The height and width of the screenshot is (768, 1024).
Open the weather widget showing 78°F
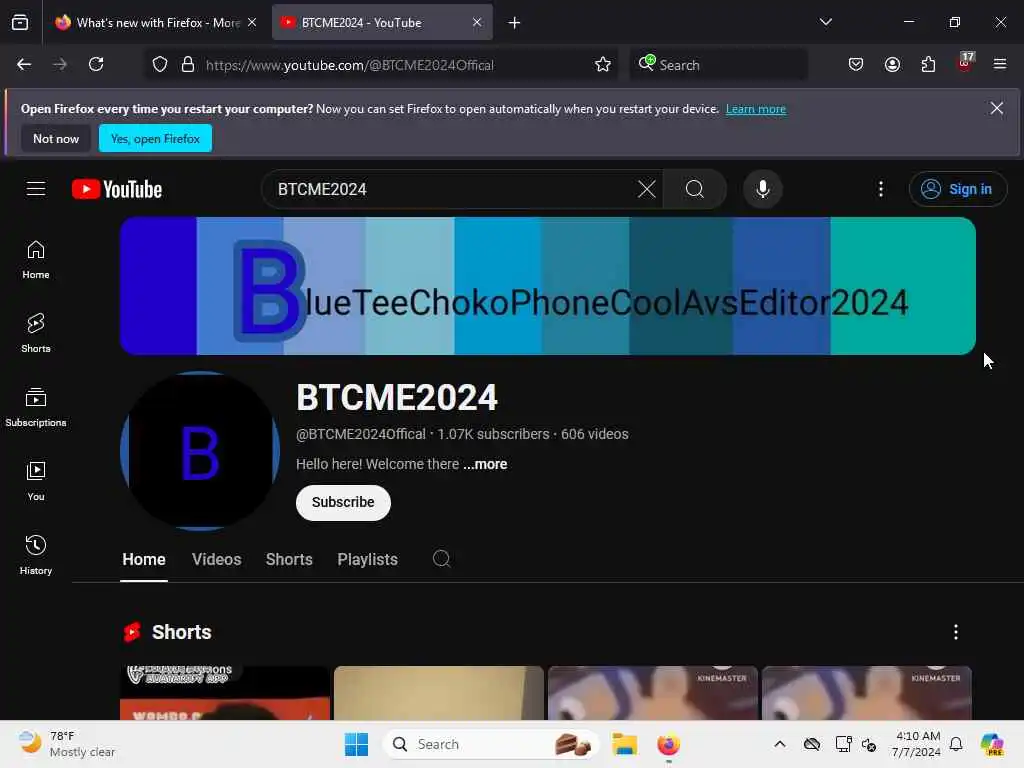(67, 744)
